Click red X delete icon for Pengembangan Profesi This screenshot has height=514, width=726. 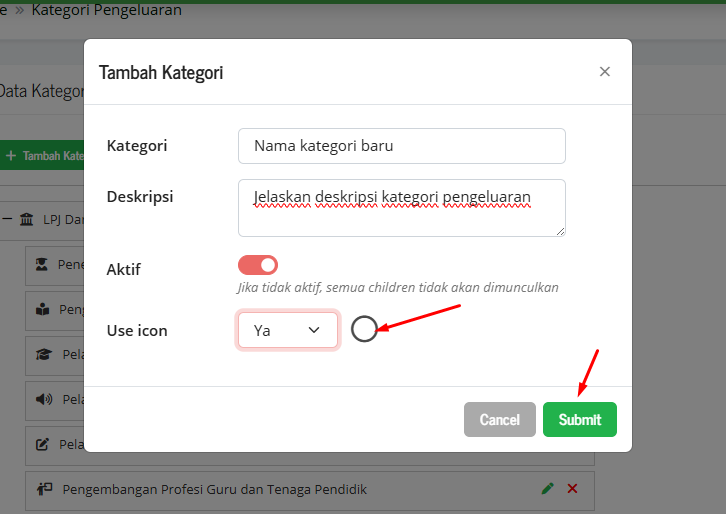pyautogui.click(x=573, y=489)
